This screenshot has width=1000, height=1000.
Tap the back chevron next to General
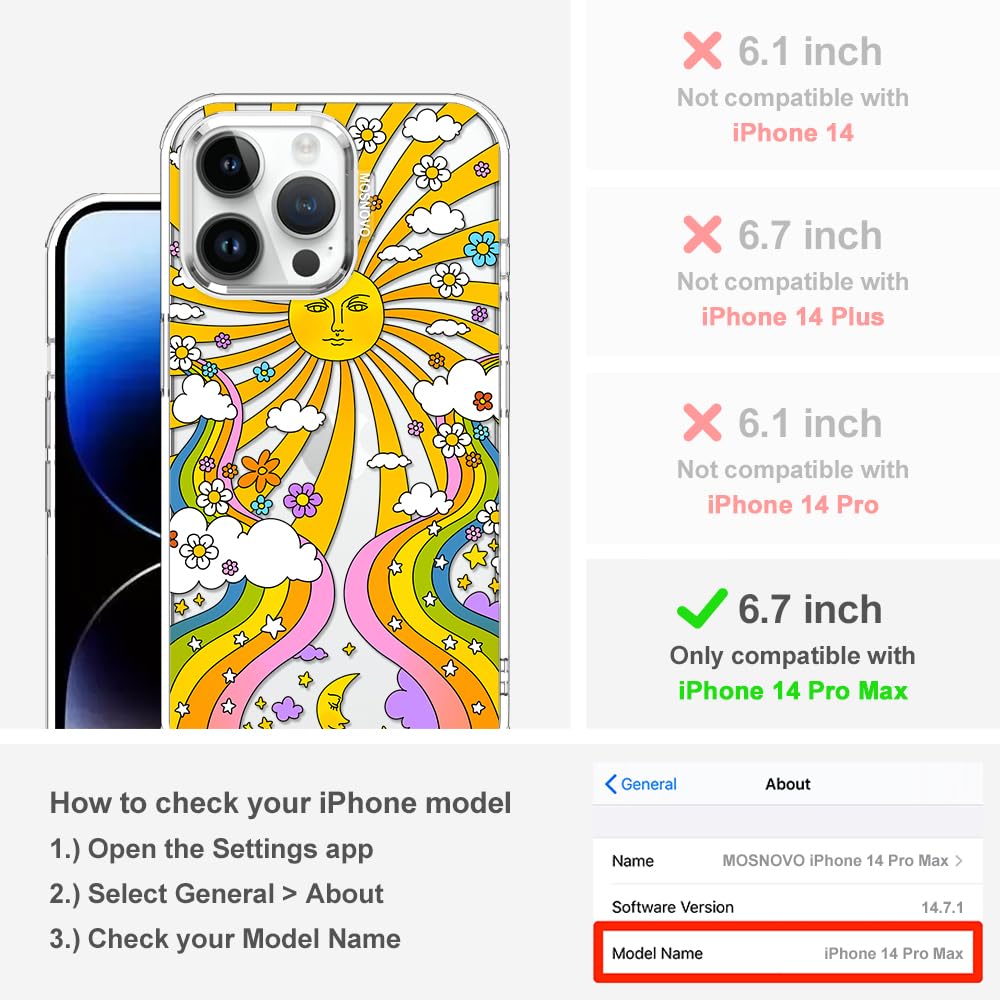pos(610,784)
